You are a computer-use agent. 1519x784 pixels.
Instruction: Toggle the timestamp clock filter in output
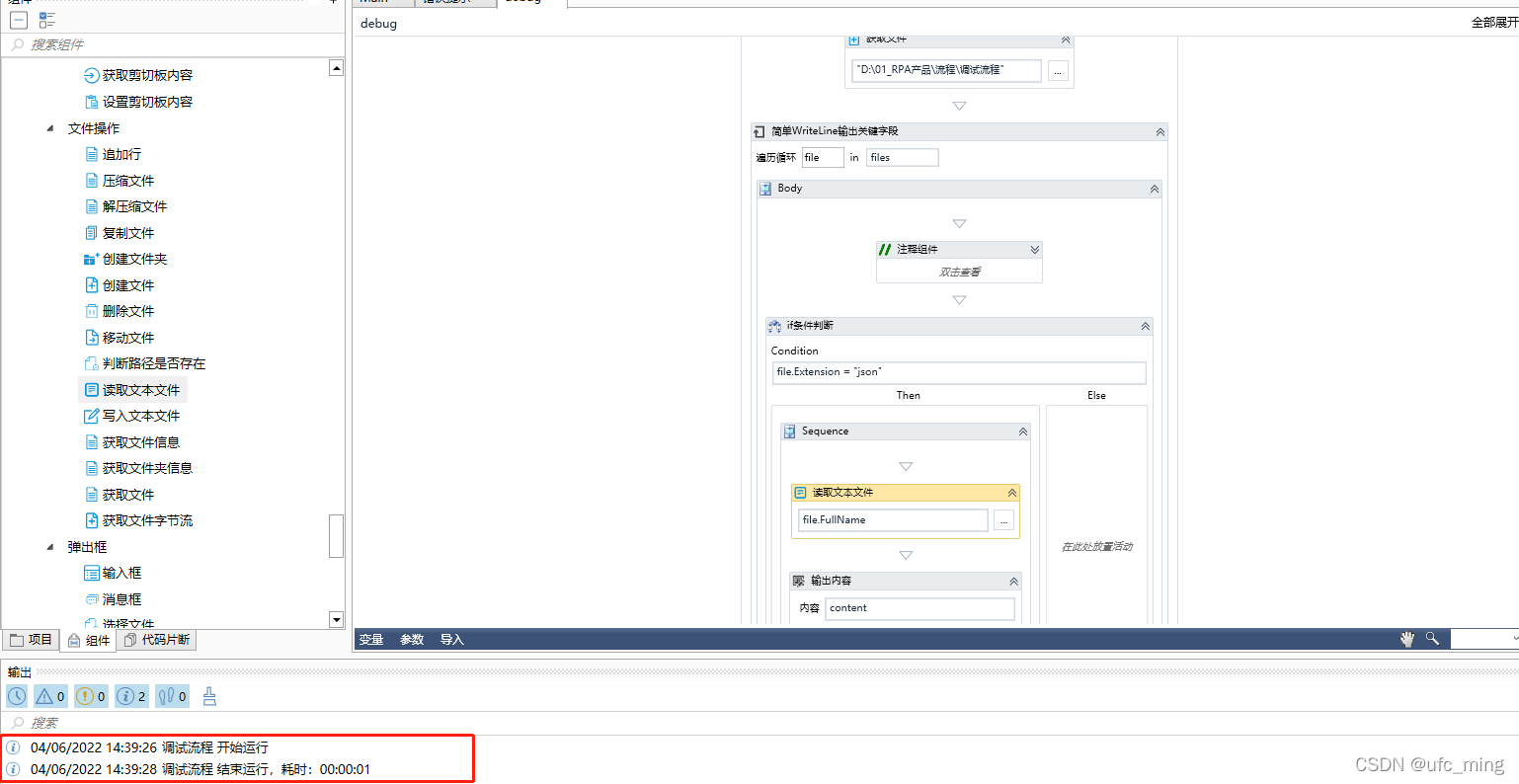[x=18, y=696]
